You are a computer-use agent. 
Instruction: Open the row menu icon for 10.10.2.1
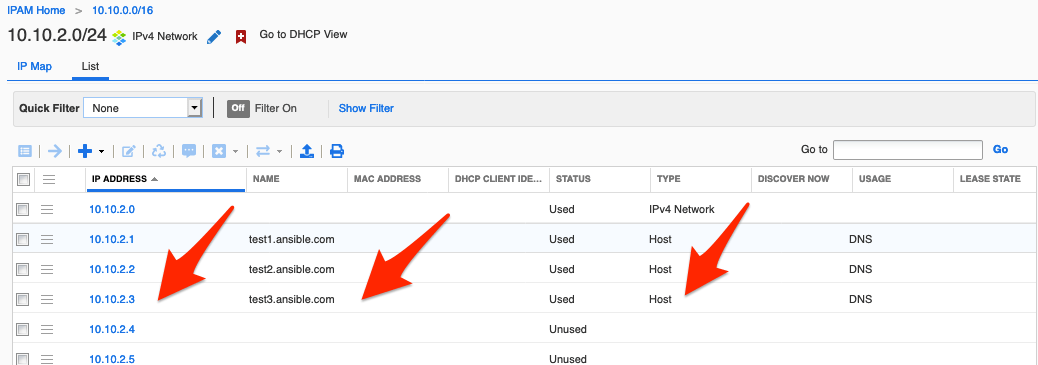(47, 239)
